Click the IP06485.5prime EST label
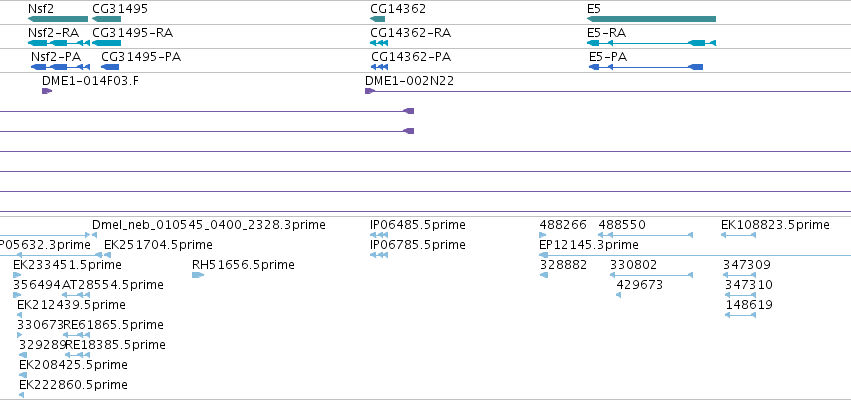This screenshot has height=400, width=851. click(x=418, y=225)
